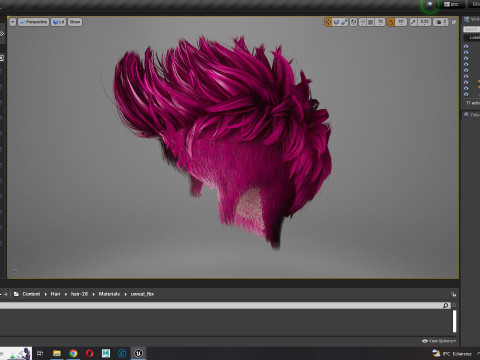Expand arrow after Hair breadcrumb
Screen dimensions: 480x360
(66, 294)
